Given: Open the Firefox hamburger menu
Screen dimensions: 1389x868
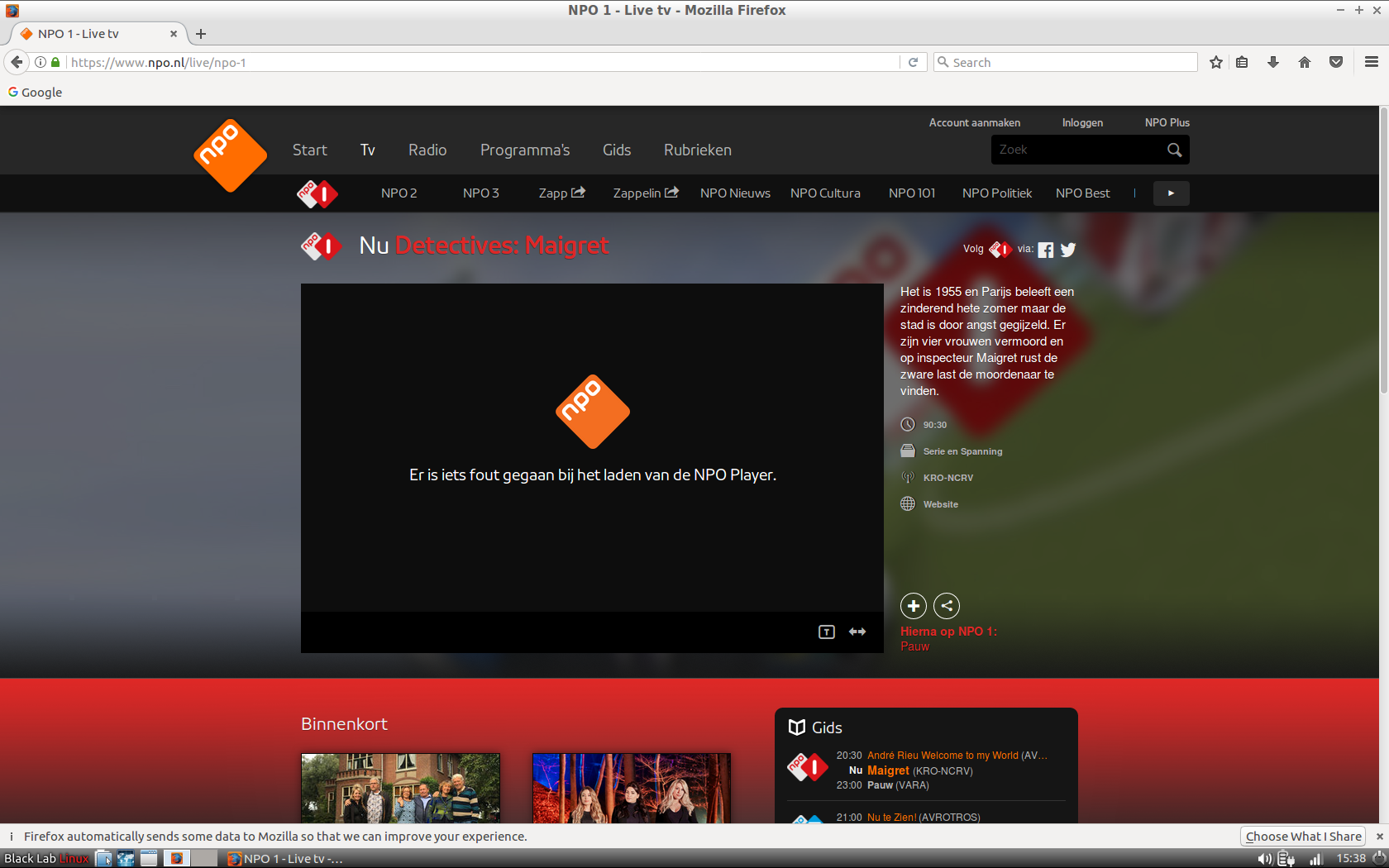Looking at the screenshot, I should tap(1371, 62).
